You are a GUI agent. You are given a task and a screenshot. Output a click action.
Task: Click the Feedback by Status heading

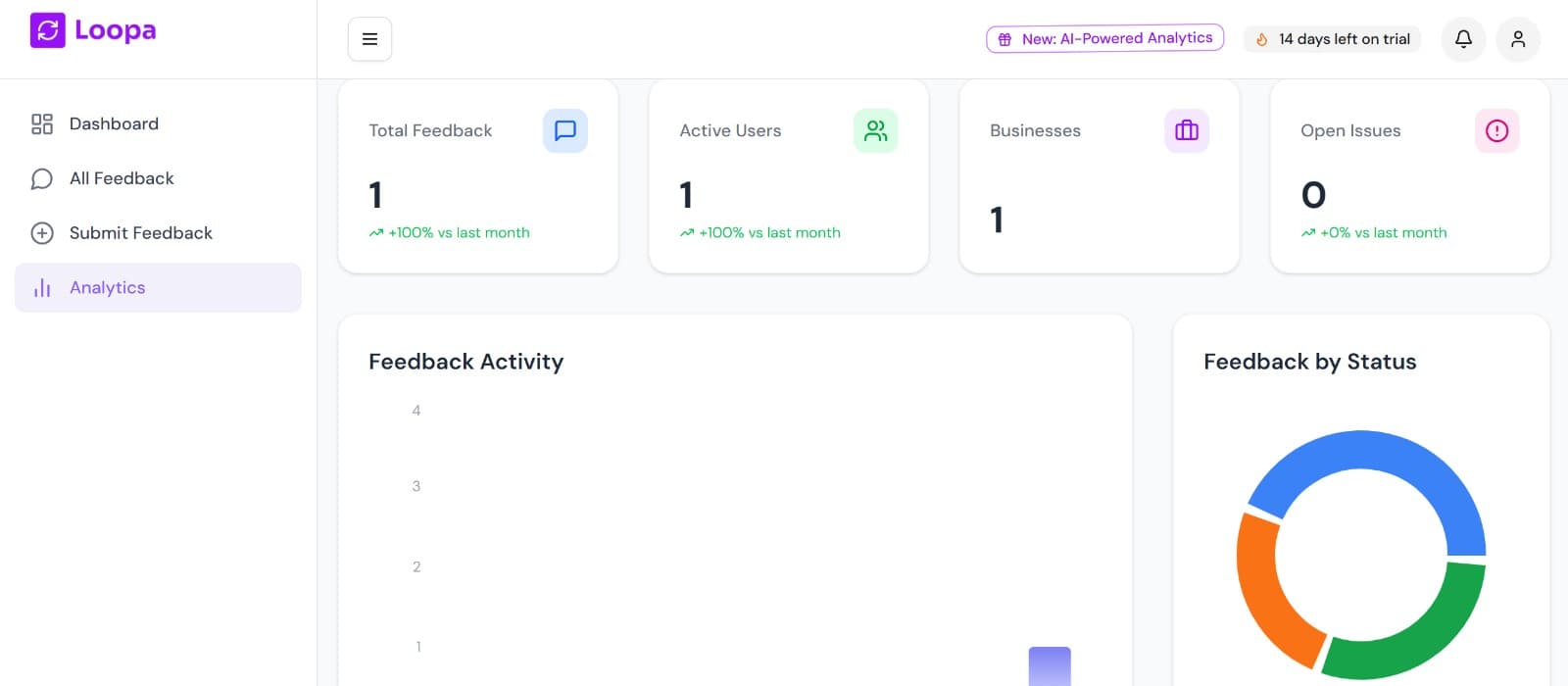pyautogui.click(x=1310, y=362)
